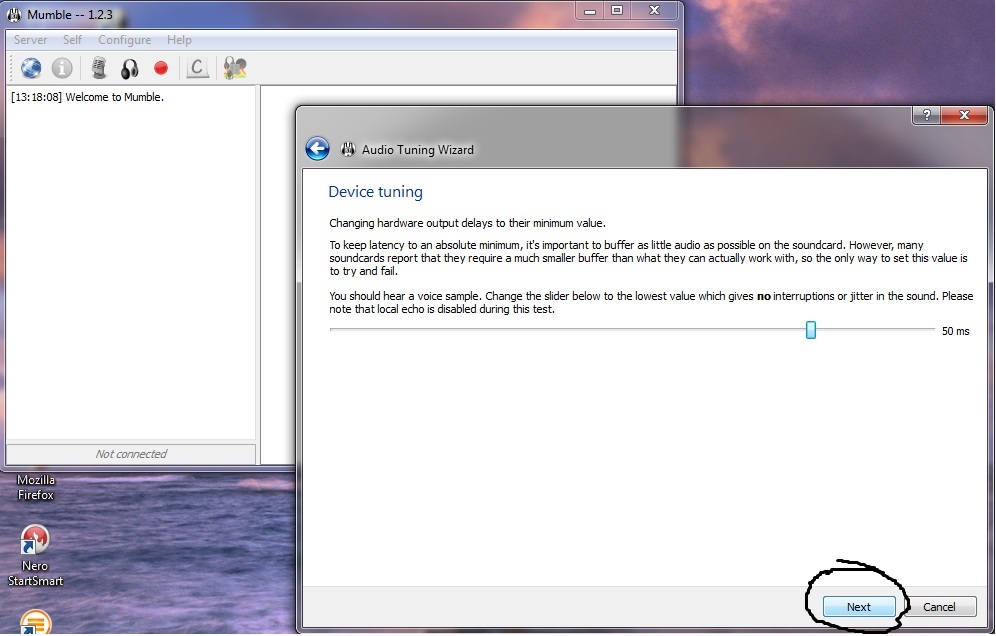Maximize the Mumble main window
The width and height of the screenshot is (996, 636).
coord(617,11)
